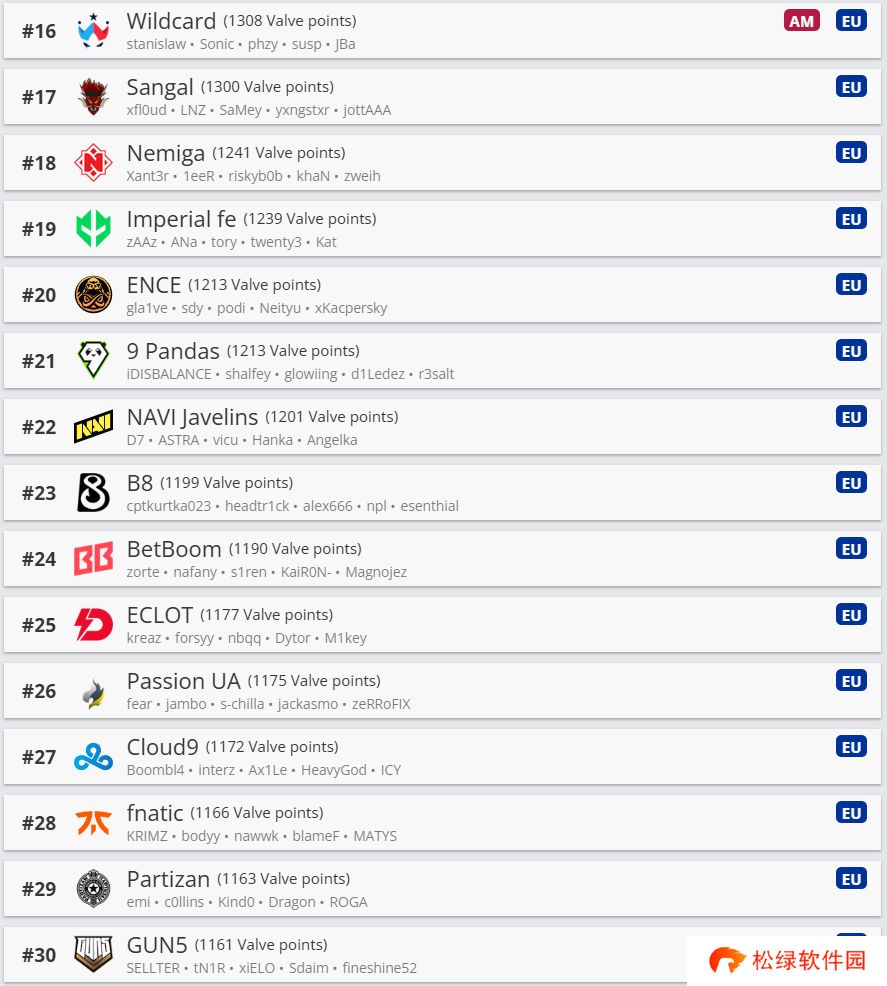The height and width of the screenshot is (986, 887).
Task: Open the ECLOT team name link
Action: tap(160, 615)
